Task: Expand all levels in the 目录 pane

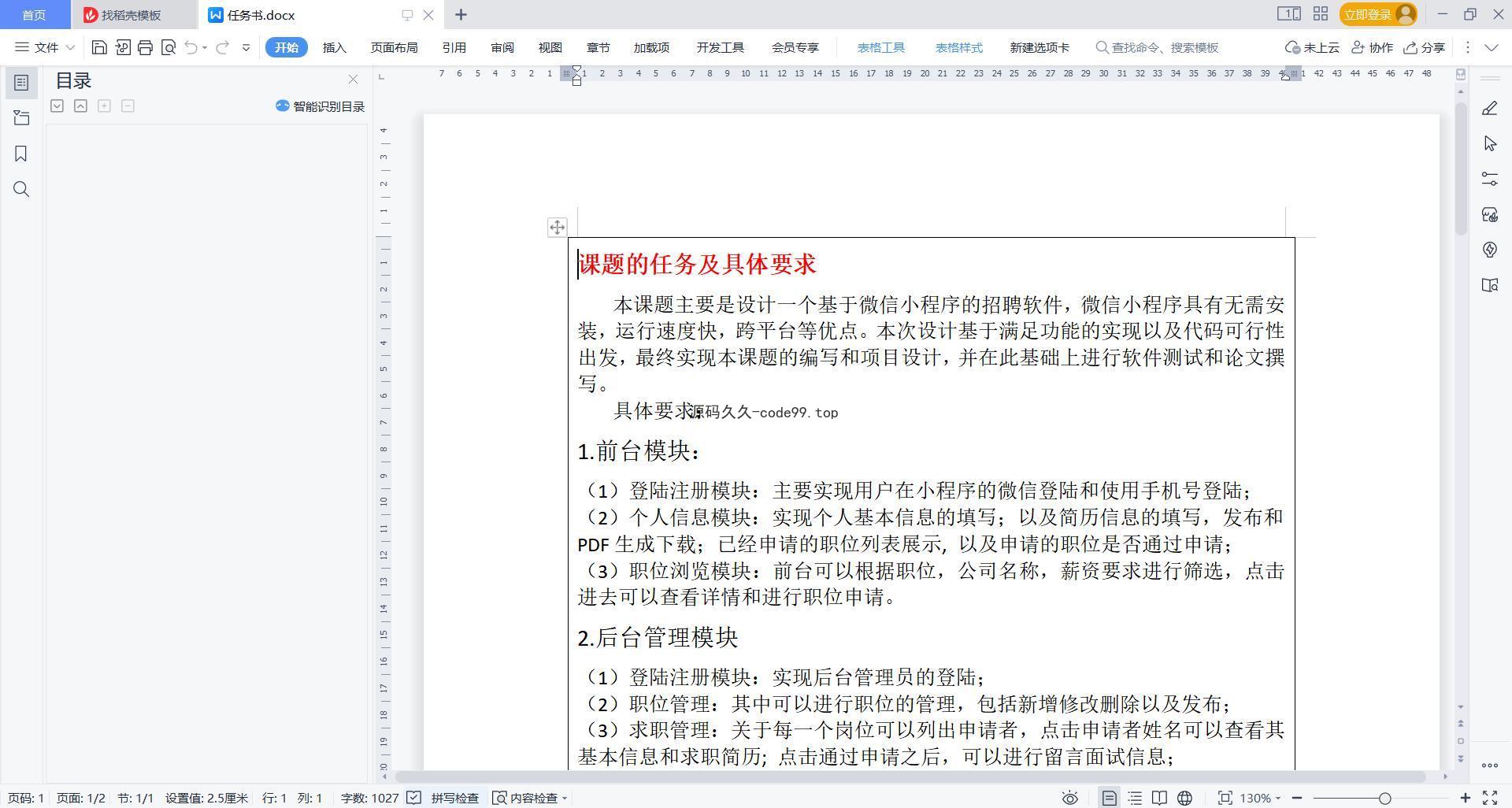Action: pos(57,106)
